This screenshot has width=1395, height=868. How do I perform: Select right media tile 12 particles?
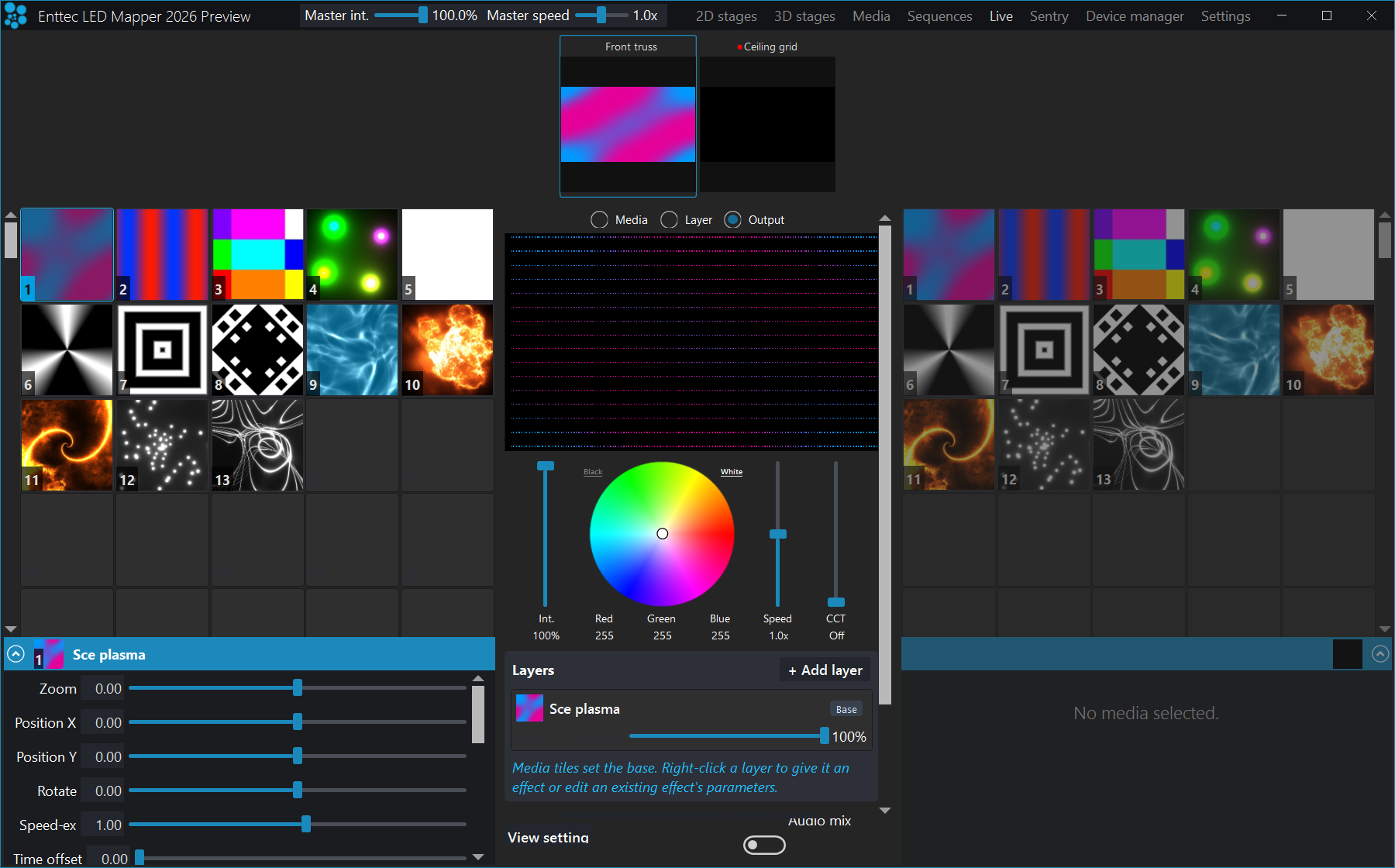(x=1044, y=445)
